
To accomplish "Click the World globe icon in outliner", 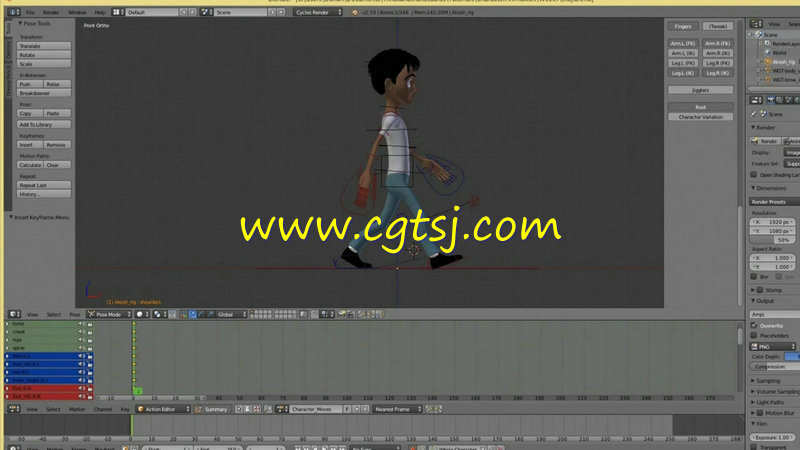I will click(767, 53).
